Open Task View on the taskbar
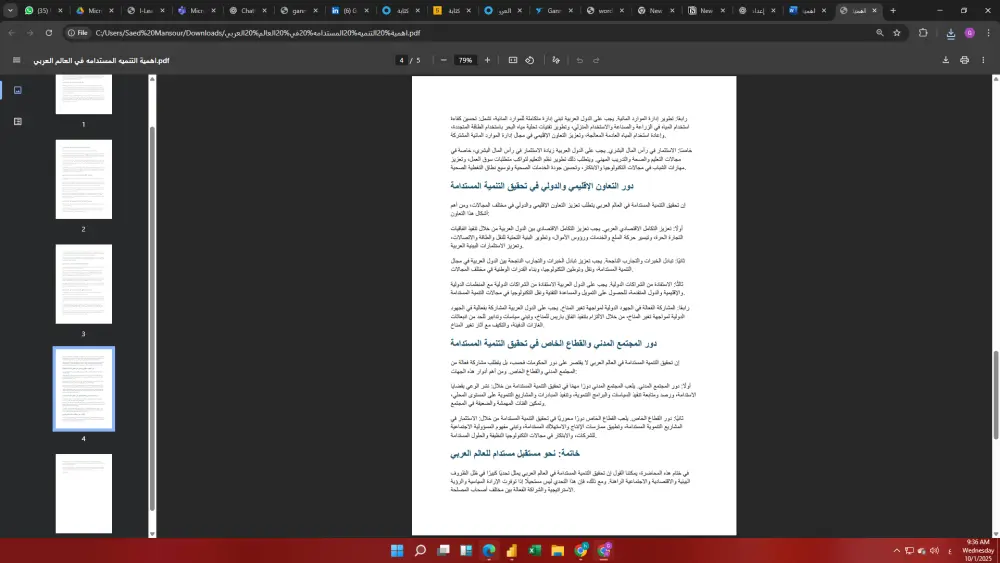1000x563 pixels. [x=443, y=550]
